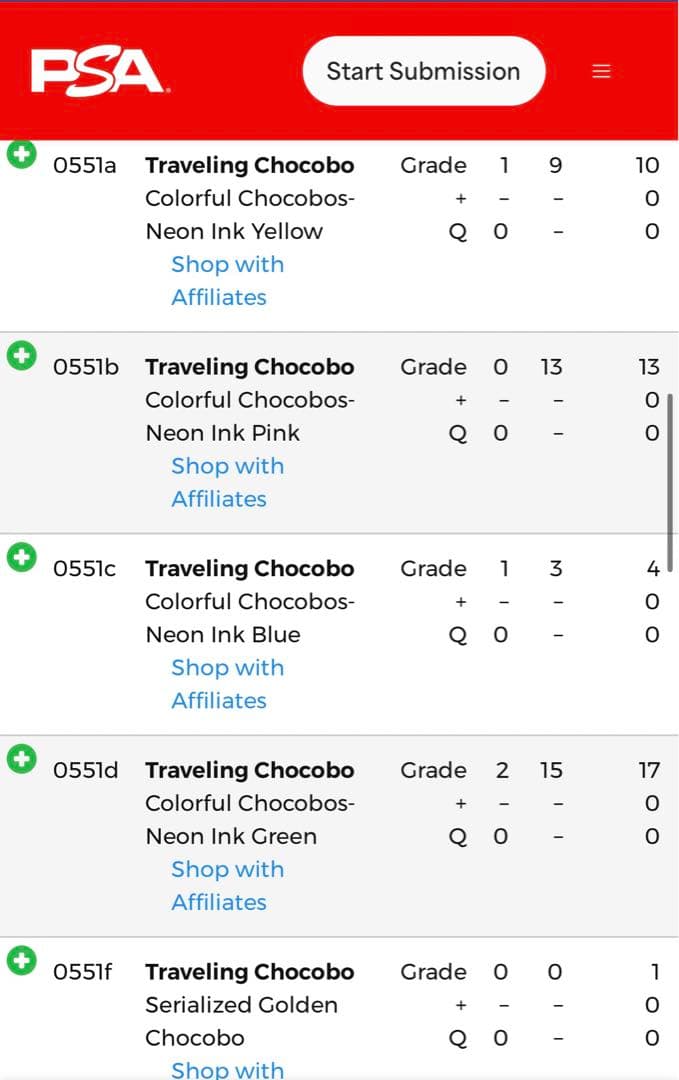Expand row 0551f with green plus icon
The image size is (679, 1080).
click(21, 961)
